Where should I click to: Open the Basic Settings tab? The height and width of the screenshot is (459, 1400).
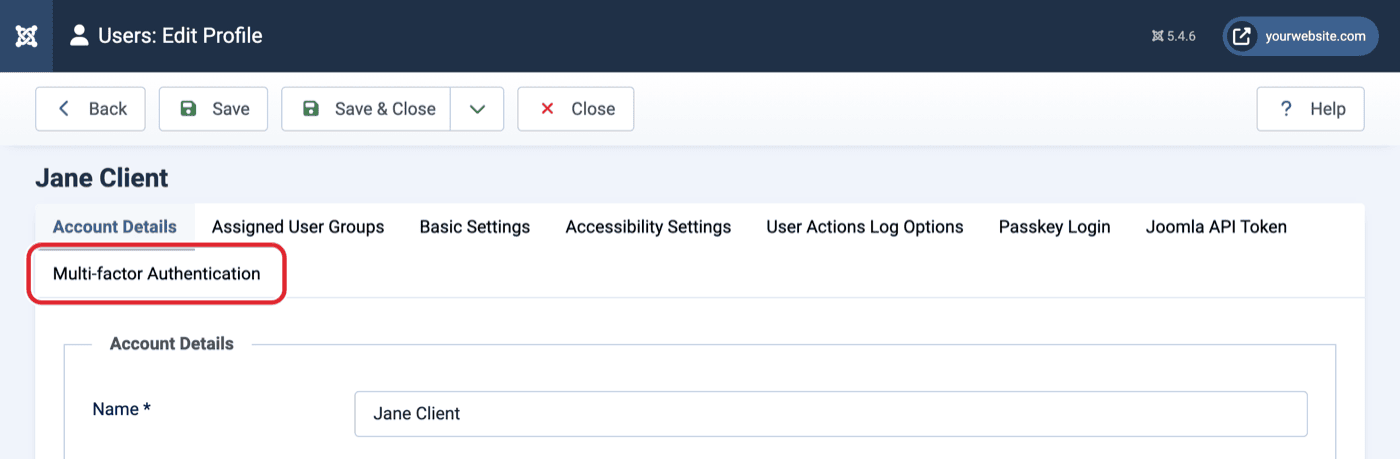click(475, 227)
